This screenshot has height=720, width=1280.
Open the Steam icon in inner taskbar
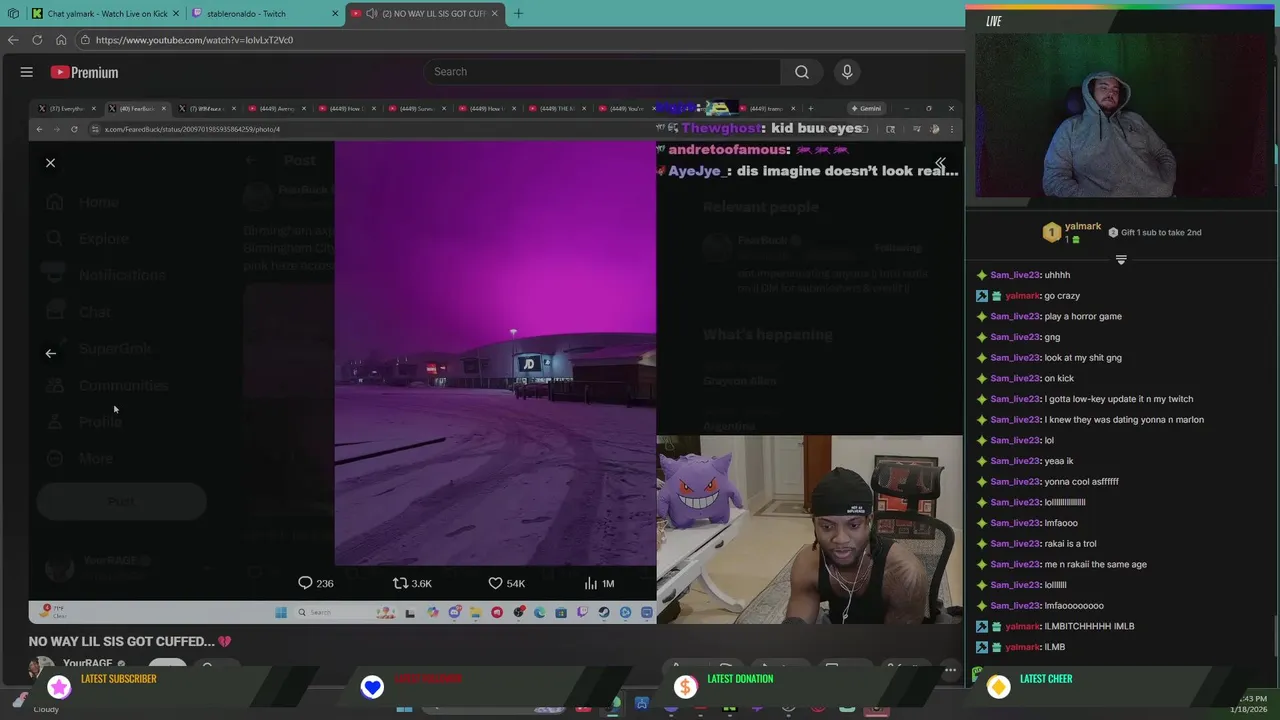pos(604,612)
